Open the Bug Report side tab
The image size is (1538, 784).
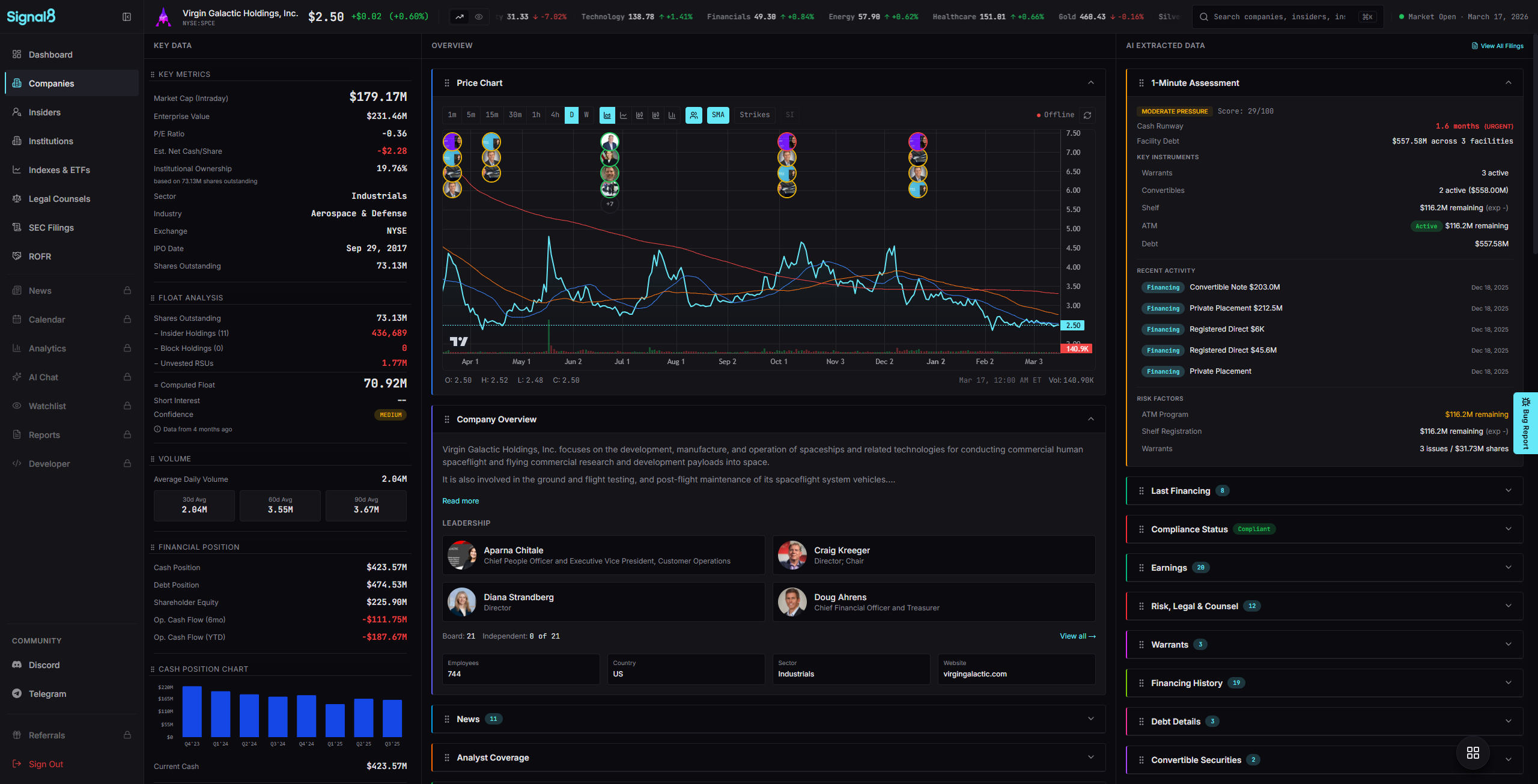(x=1526, y=424)
